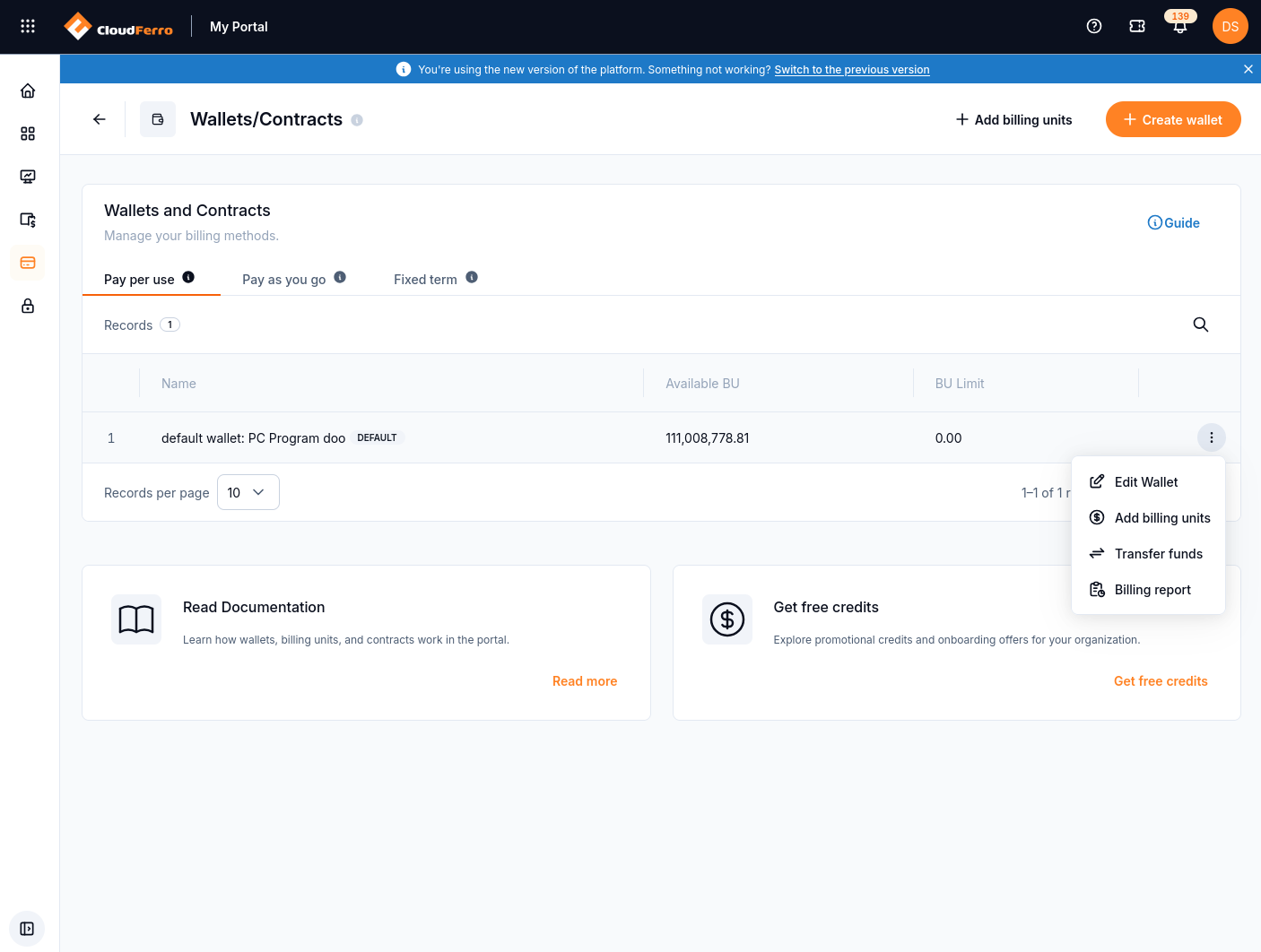
Task: Go to Home in the sidebar
Action: (28, 91)
